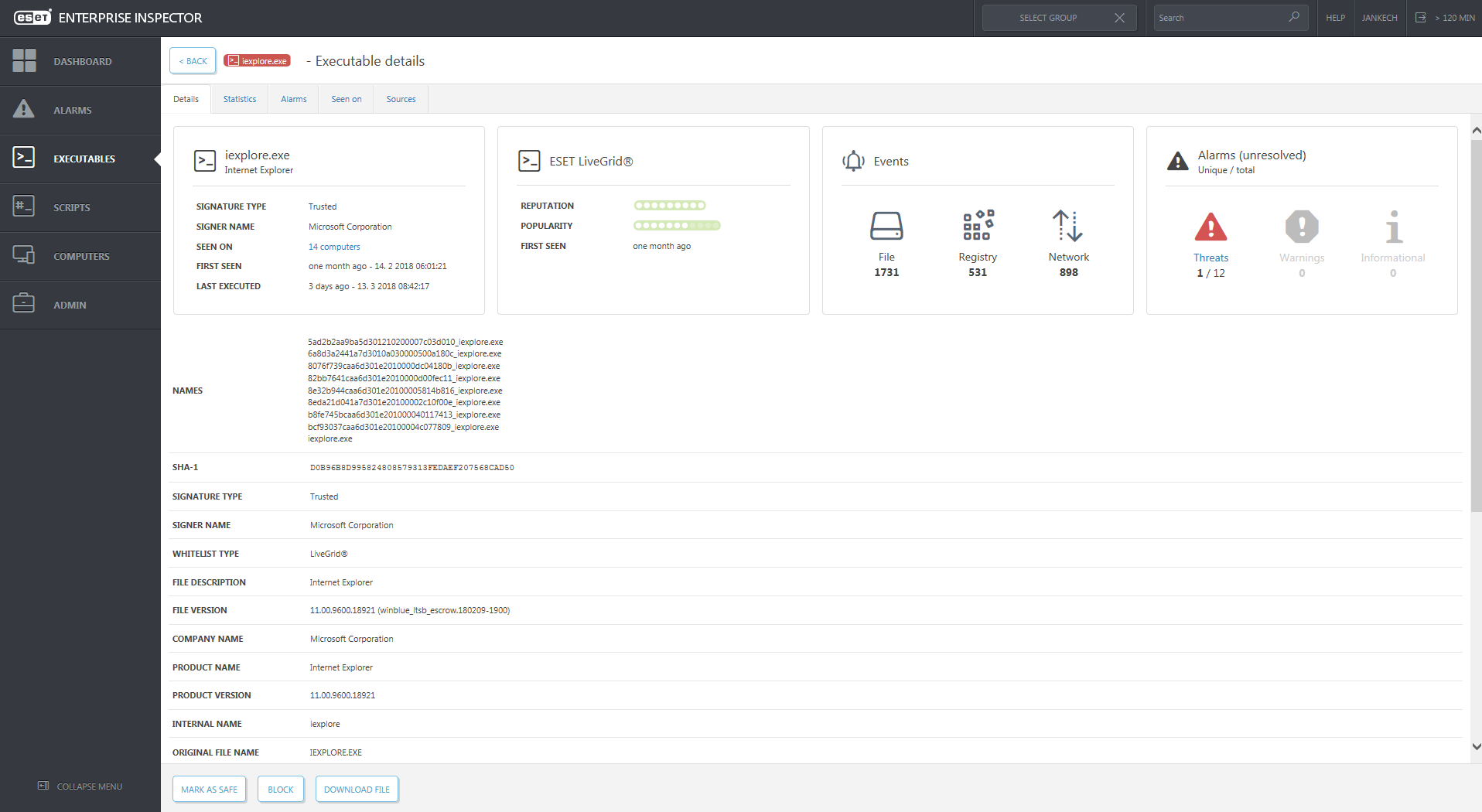Open the Select Group dropdown

pyautogui.click(x=1047, y=18)
